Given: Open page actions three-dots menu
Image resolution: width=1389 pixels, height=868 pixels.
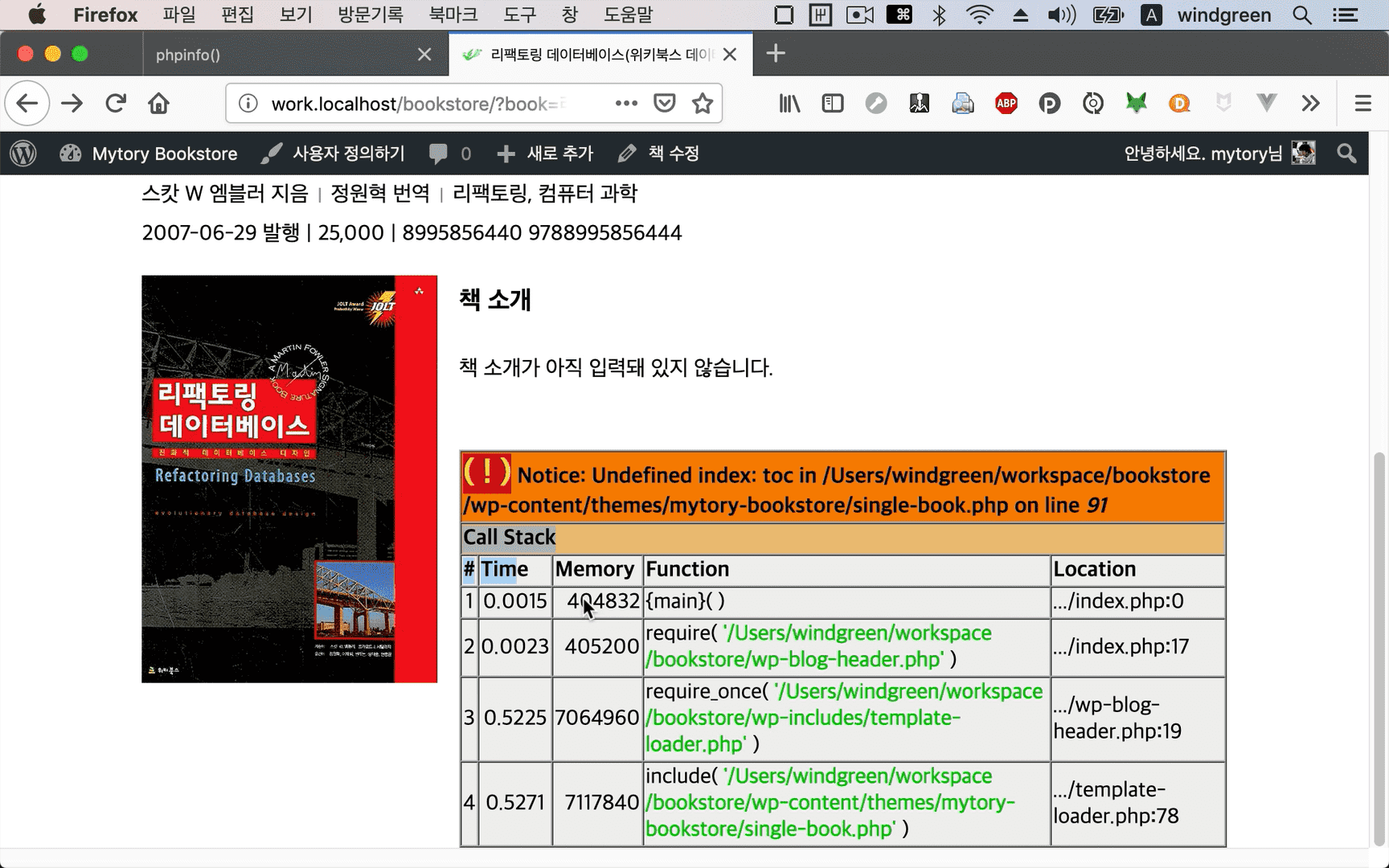Looking at the screenshot, I should point(626,103).
